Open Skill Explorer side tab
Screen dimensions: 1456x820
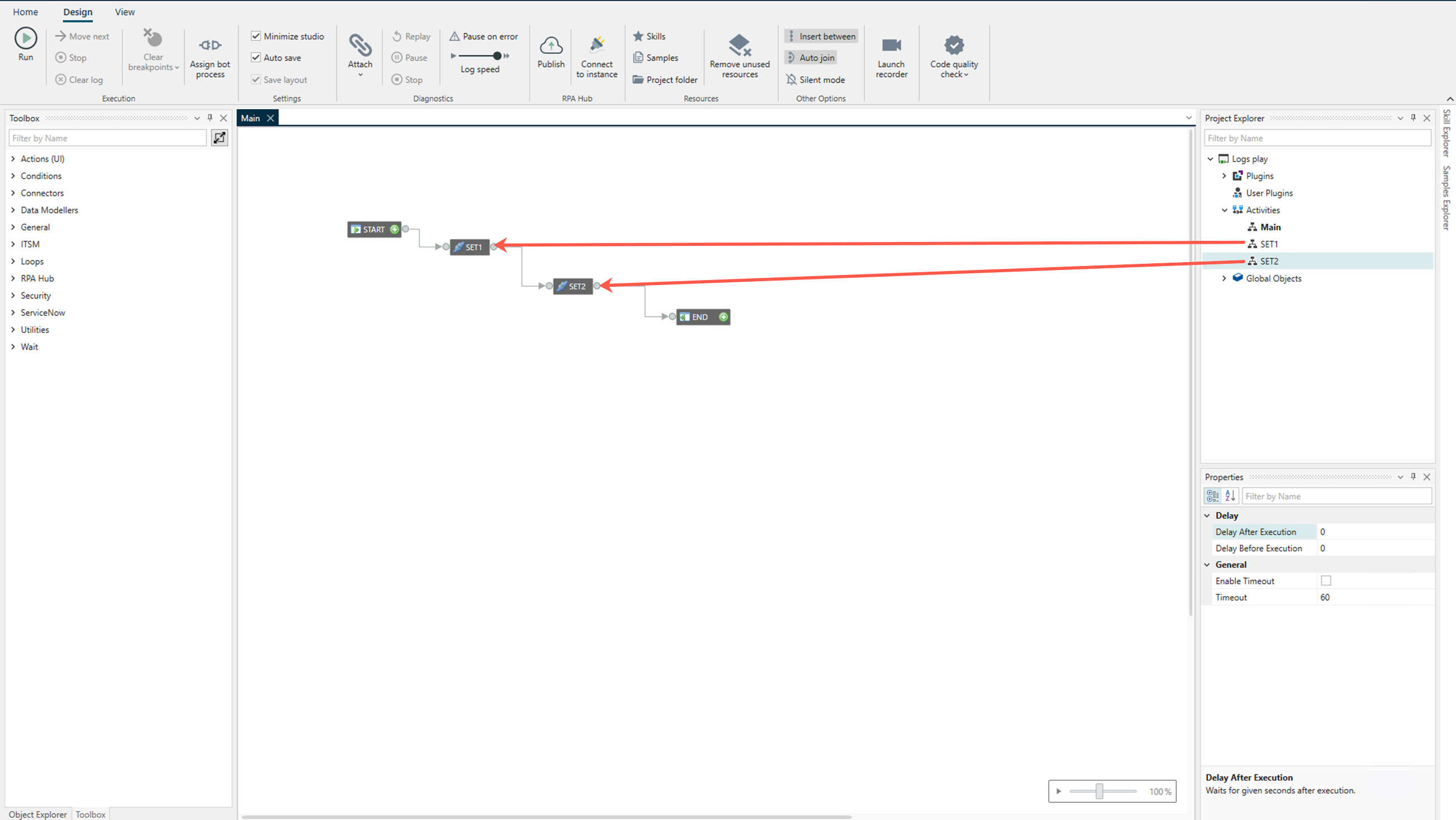click(1446, 133)
